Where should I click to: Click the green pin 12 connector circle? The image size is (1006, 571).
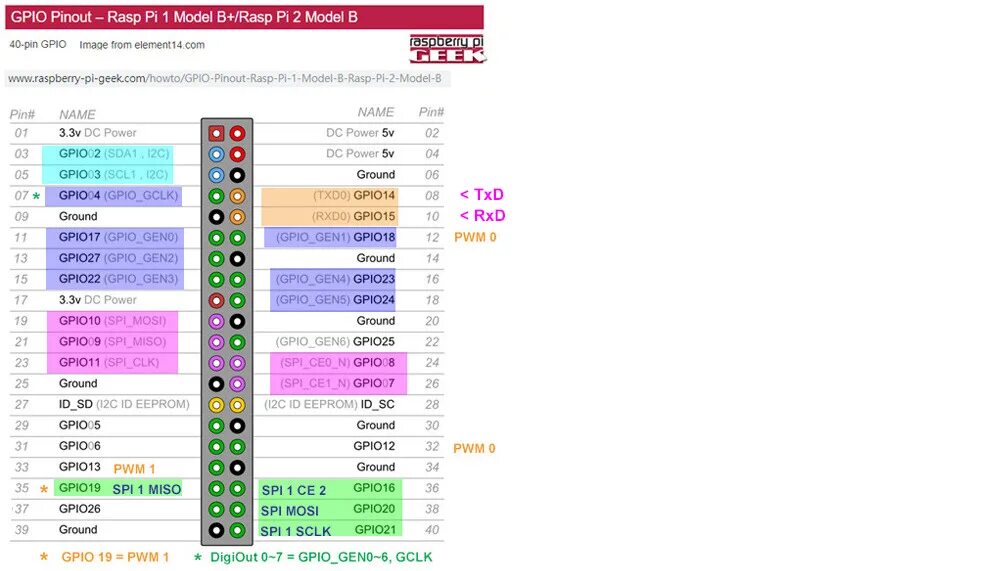coord(237,238)
